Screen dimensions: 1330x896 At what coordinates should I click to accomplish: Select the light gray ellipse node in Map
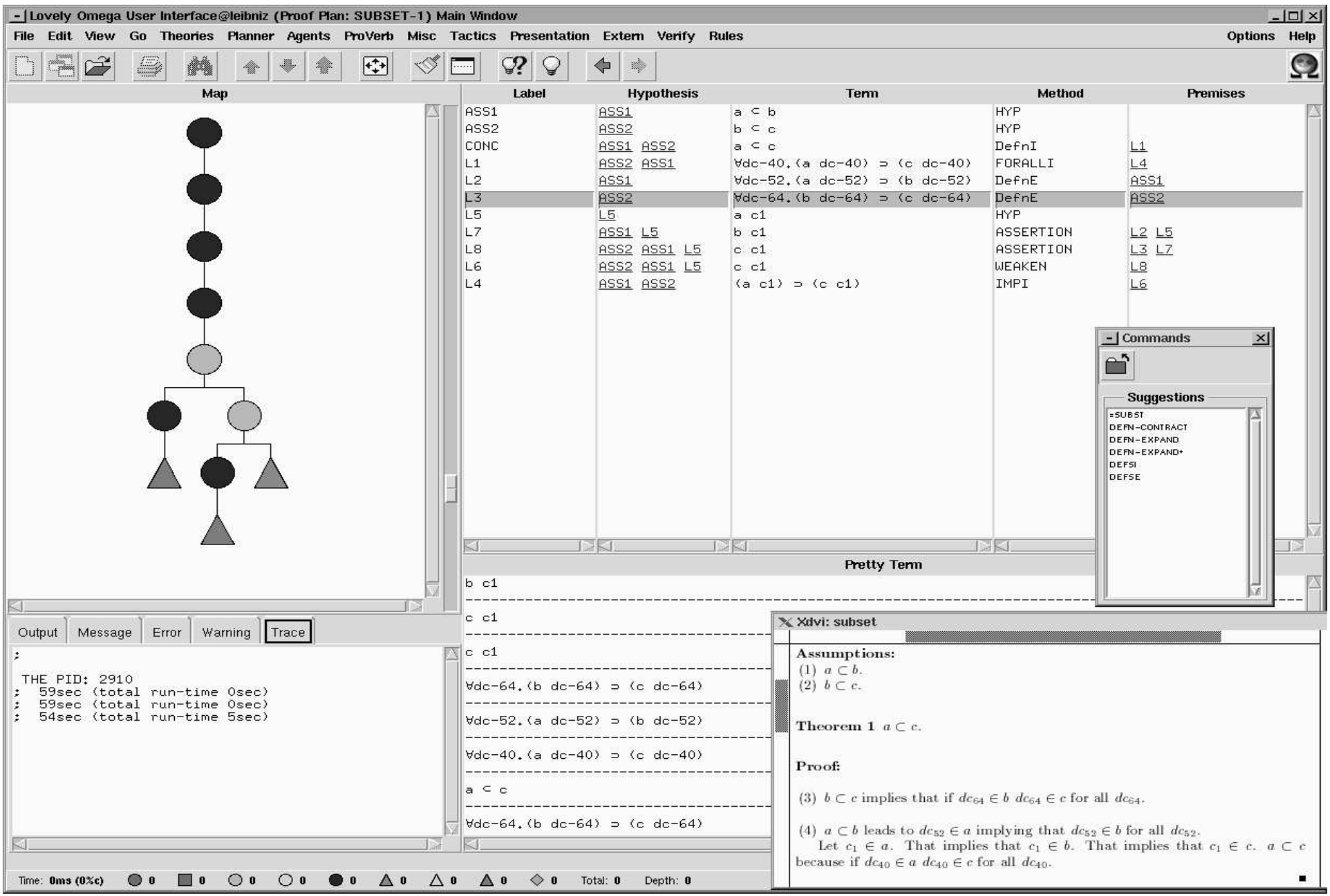204,359
